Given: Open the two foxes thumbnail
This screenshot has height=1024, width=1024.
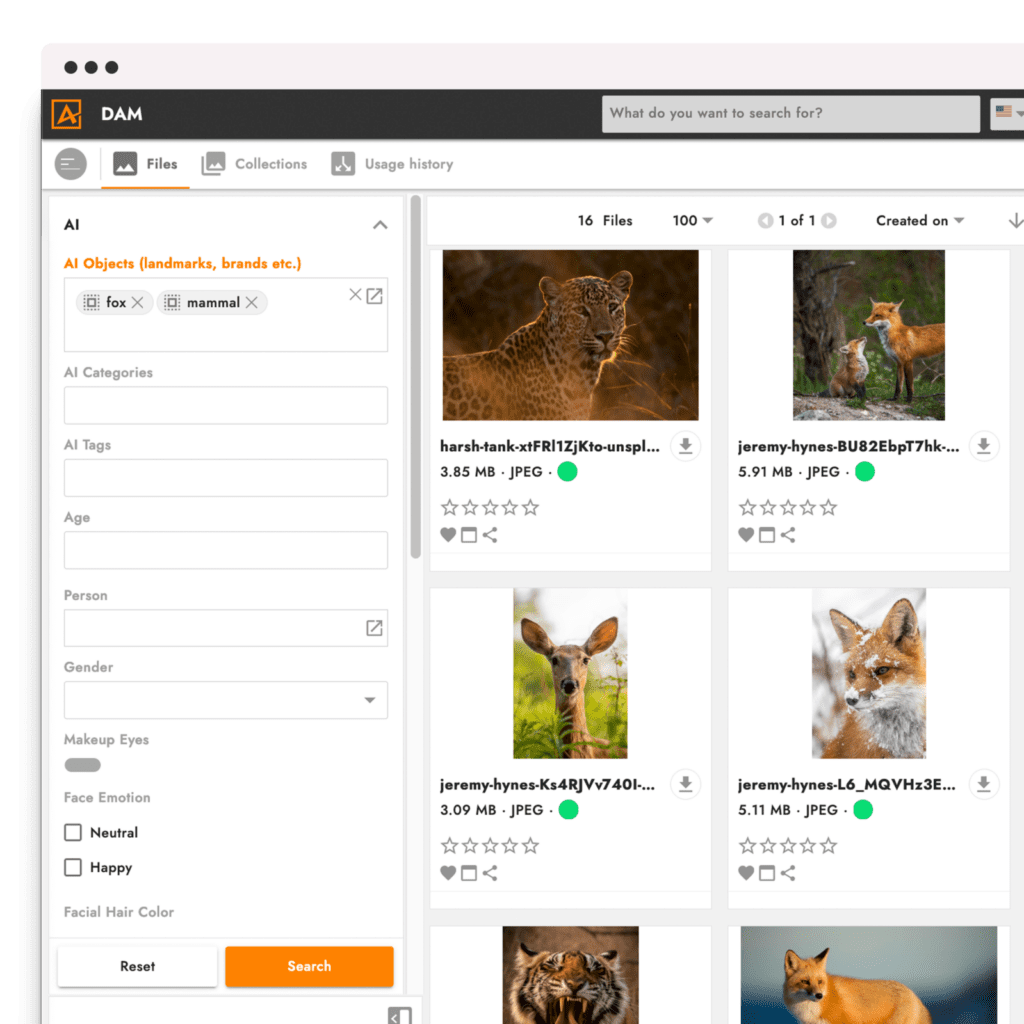Looking at the screenshot, I should pos(869,335).
